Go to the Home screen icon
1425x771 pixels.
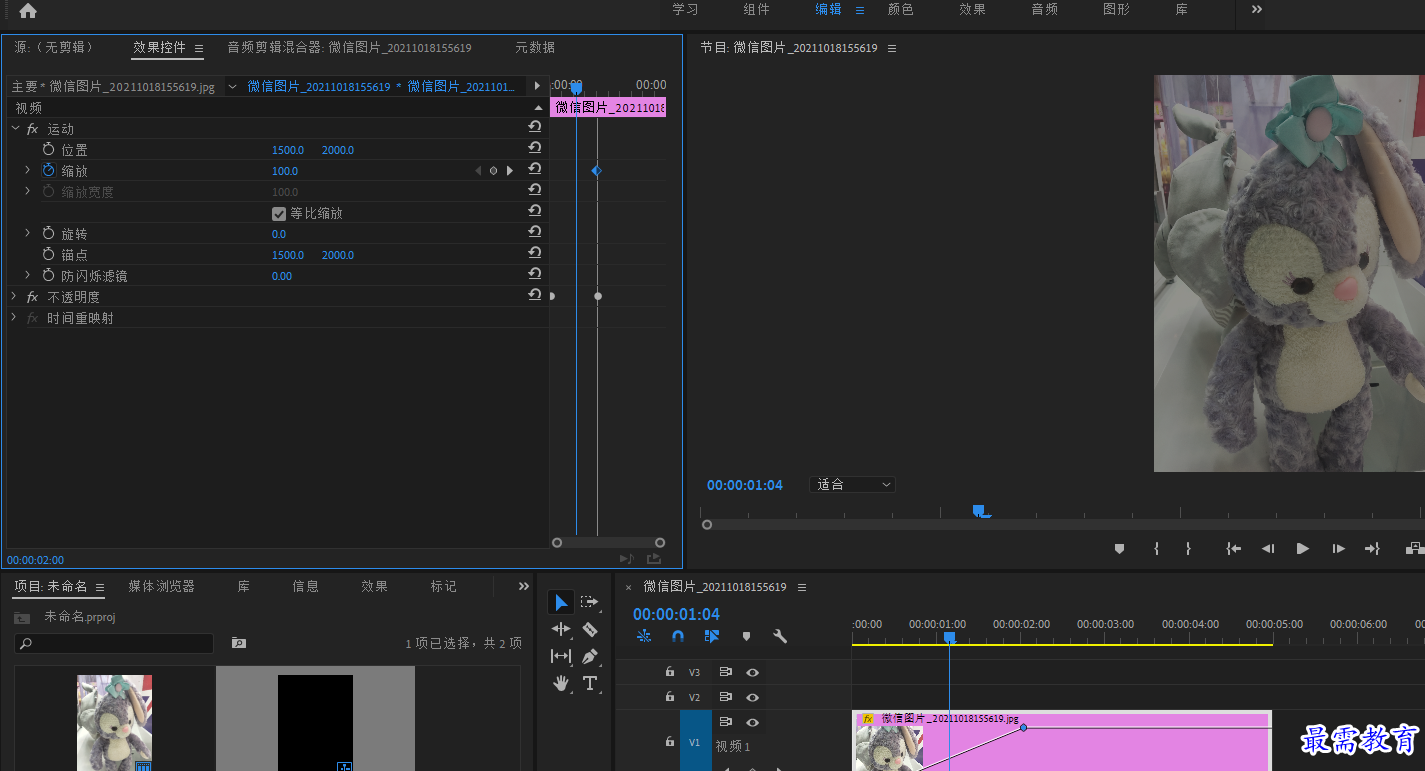pos(28,11)
